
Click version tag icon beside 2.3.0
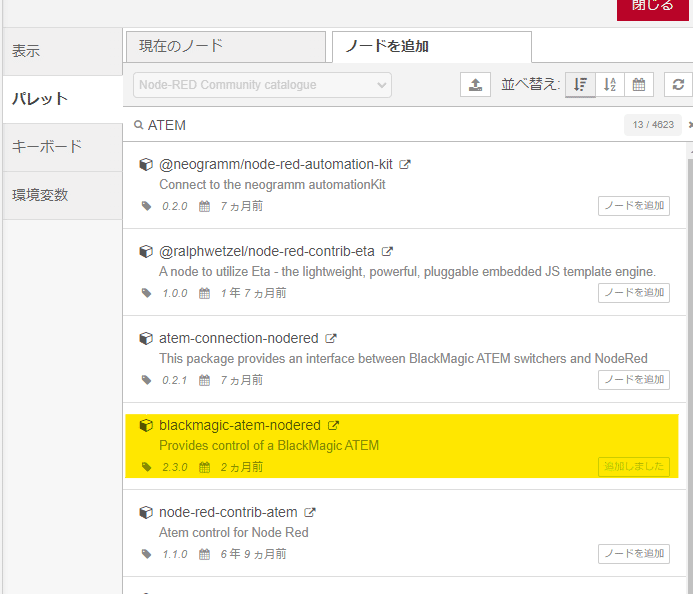coord(146,467)
